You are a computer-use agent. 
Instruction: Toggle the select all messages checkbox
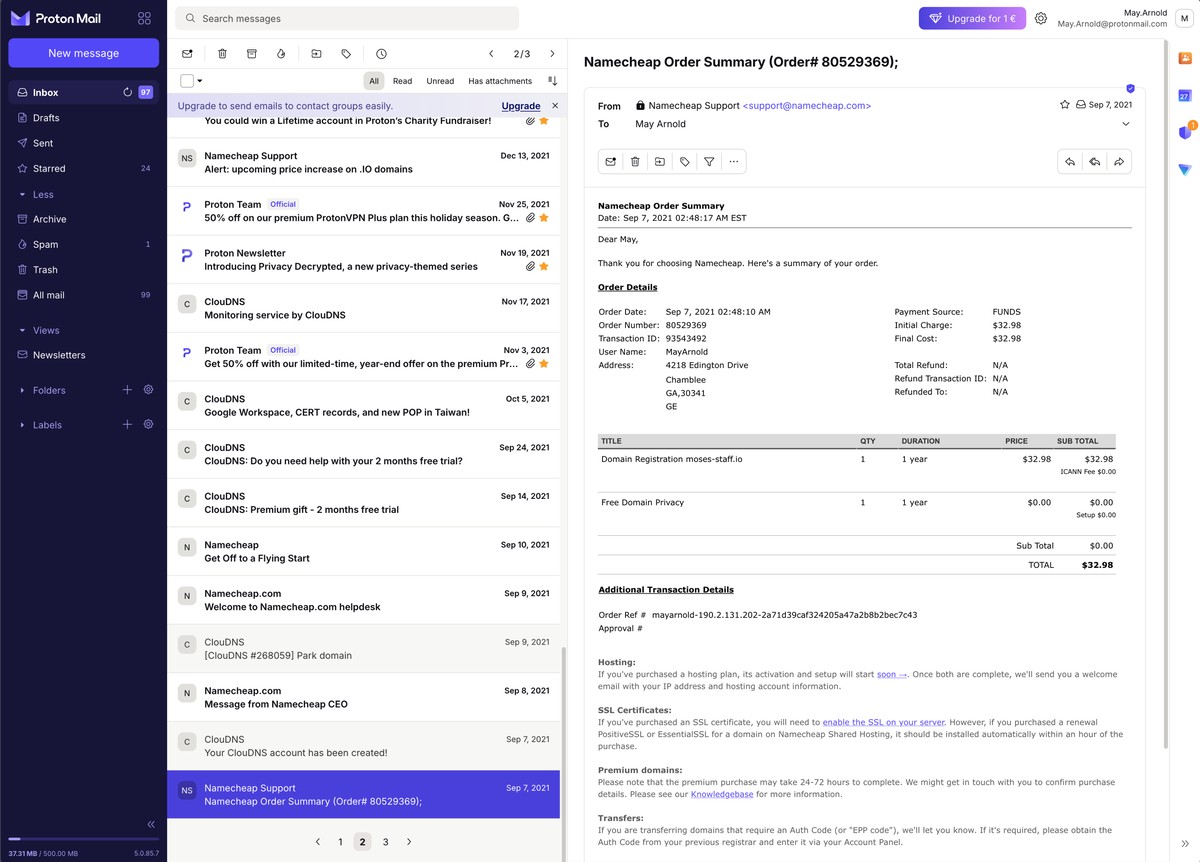[x=187, y=81]
